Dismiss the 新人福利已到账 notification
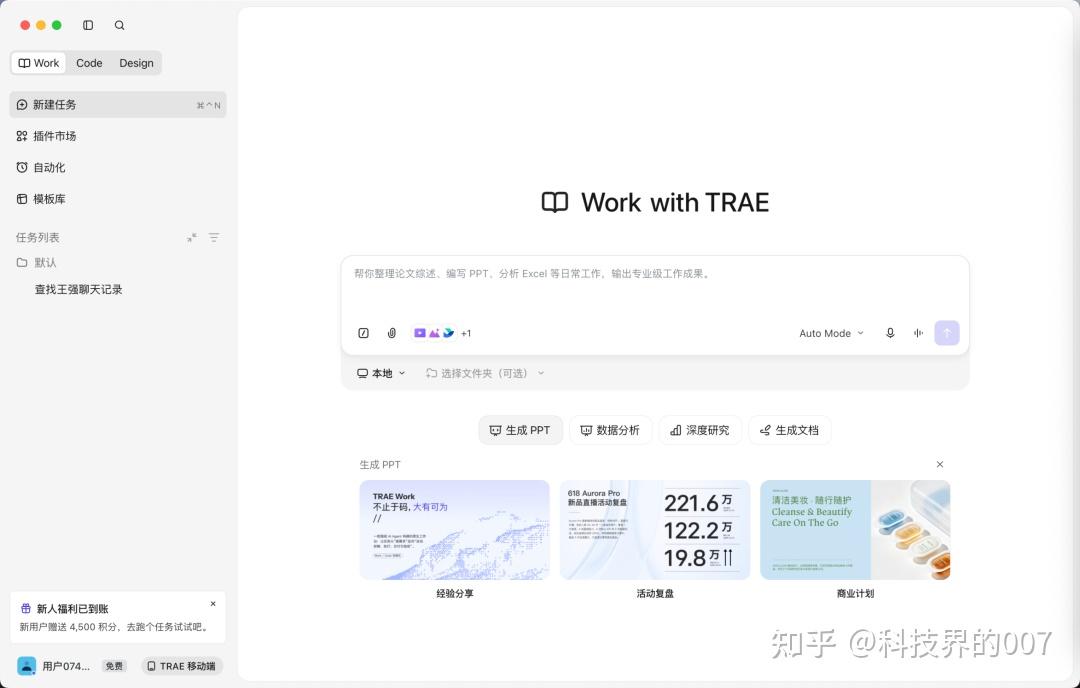The height and width of the screenshot is (688, 1080). click(x=213, y=604)
